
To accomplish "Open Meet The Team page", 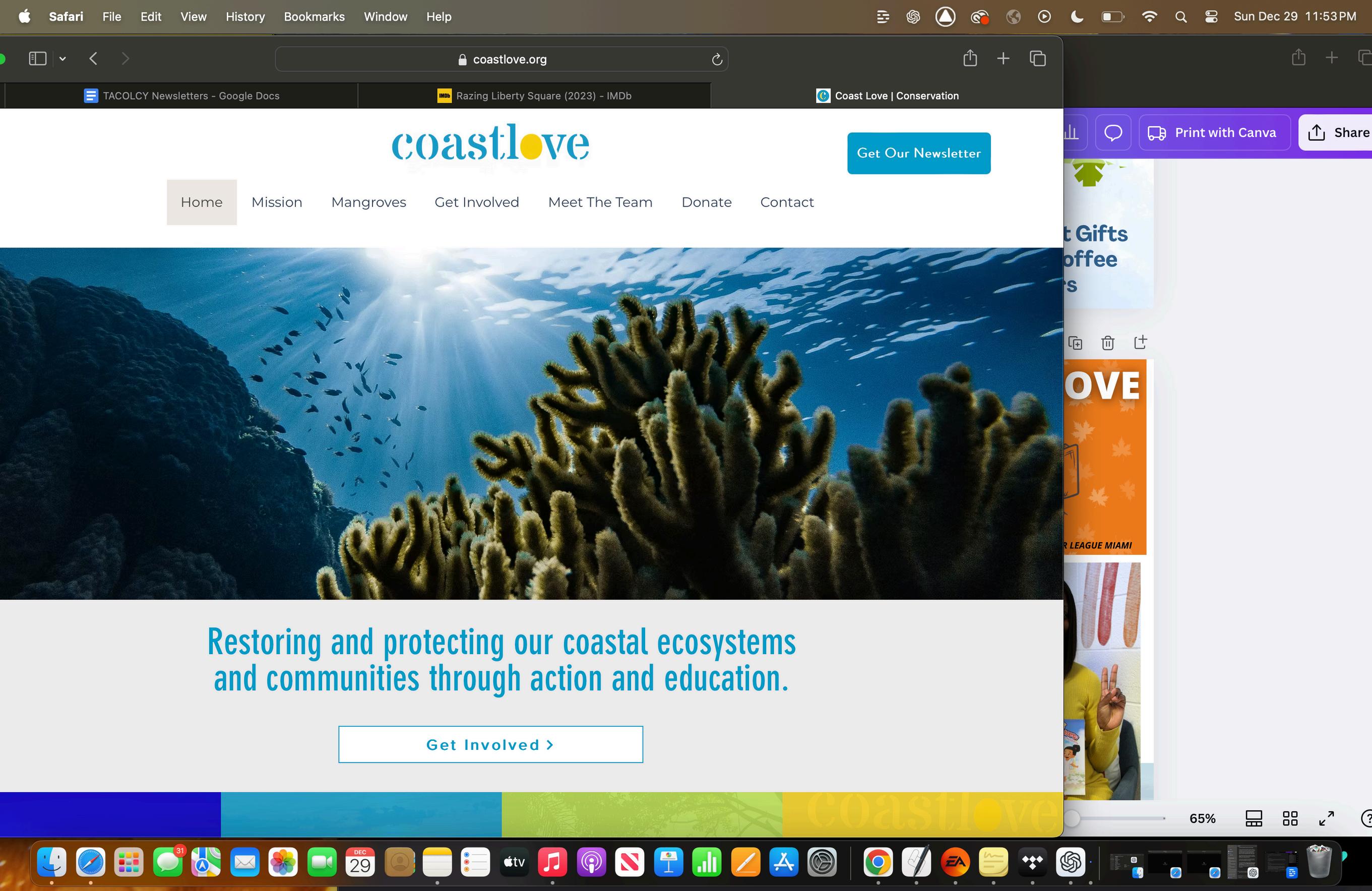I will coord(600,202).
